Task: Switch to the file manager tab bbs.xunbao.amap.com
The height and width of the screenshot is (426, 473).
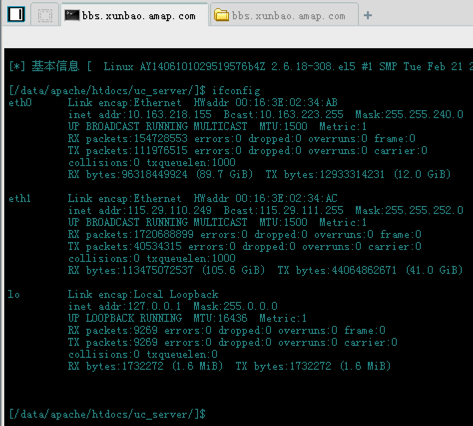Action: [x=285, y=15]
